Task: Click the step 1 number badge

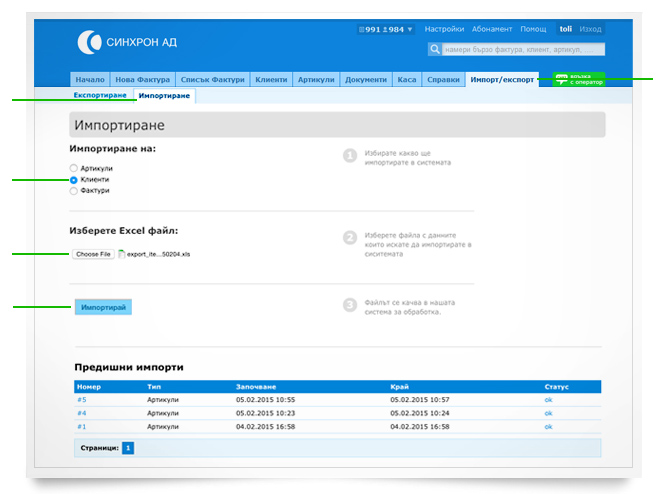Action: (350, 155)
